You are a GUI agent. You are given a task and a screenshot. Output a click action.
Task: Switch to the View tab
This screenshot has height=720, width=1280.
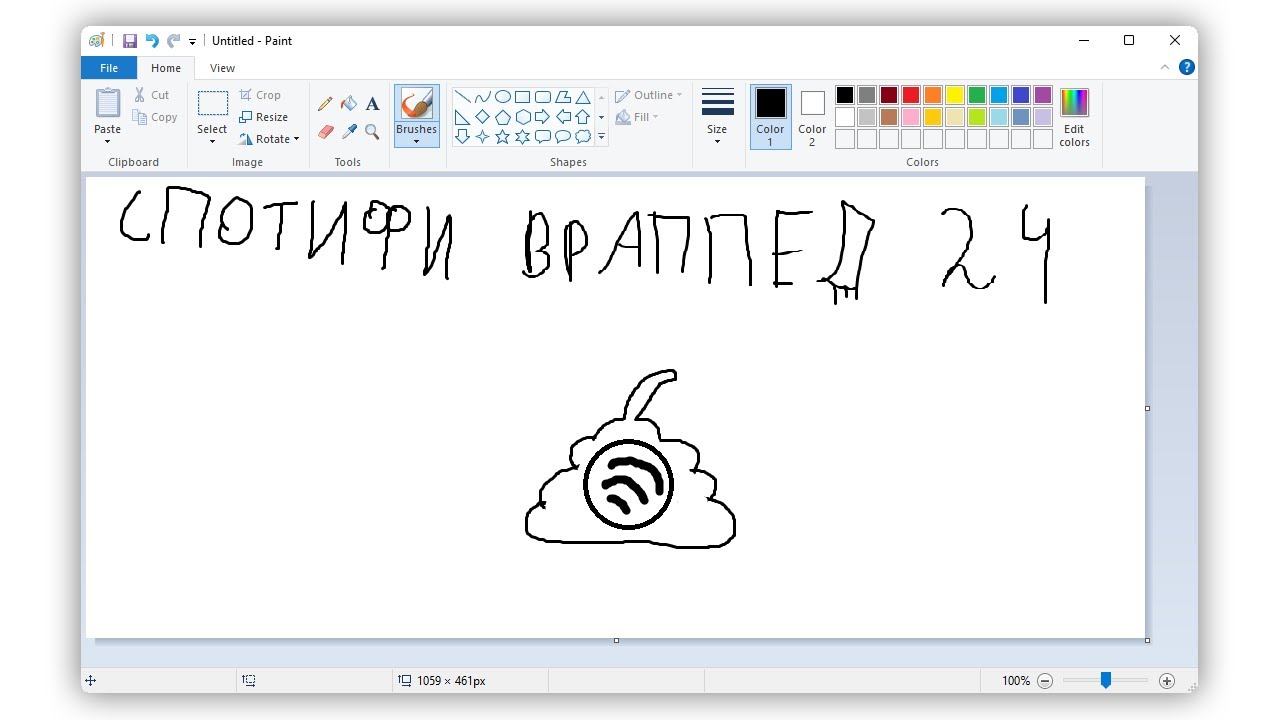coord(222,68)
